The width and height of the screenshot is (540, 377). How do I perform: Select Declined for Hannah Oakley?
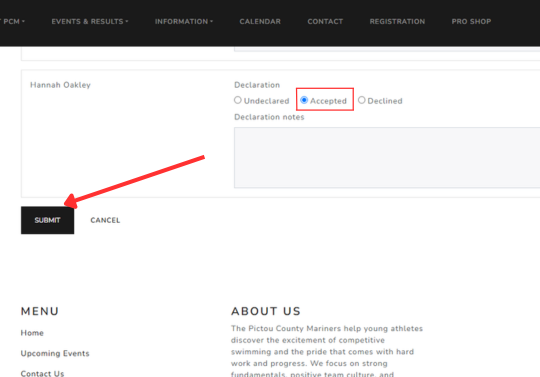click(361, 100)
